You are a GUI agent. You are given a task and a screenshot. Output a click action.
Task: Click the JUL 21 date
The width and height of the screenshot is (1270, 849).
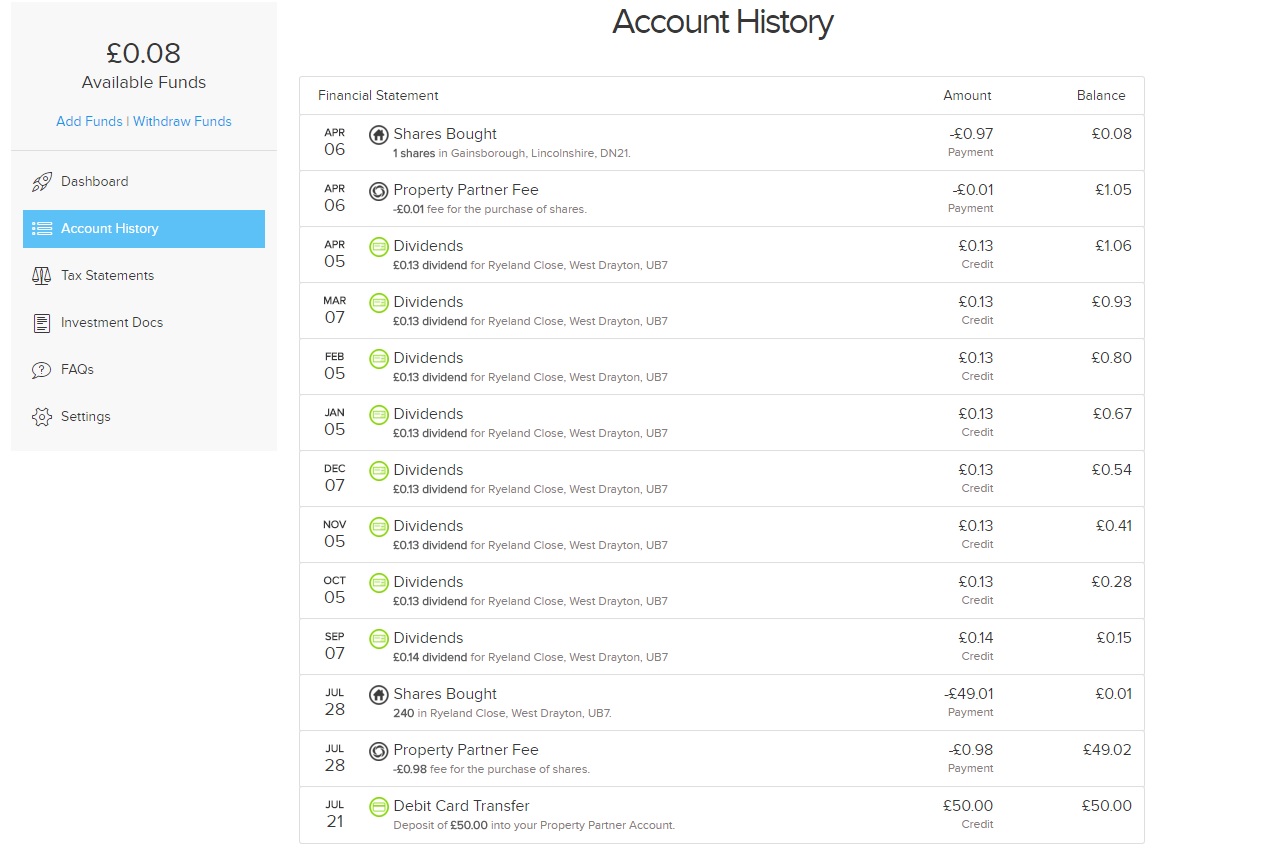pos(334,814)
